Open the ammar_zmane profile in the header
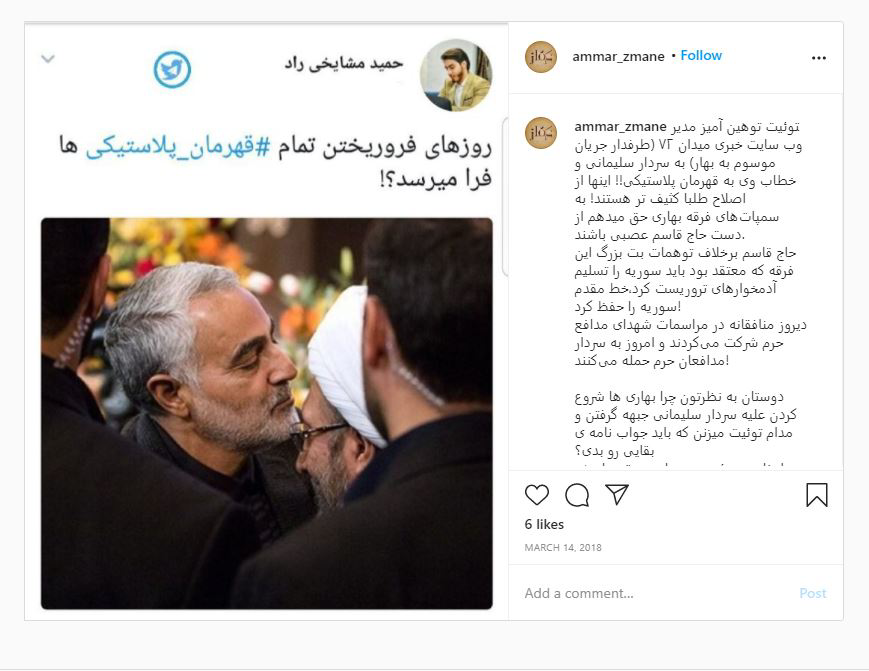 click(618, 57)
